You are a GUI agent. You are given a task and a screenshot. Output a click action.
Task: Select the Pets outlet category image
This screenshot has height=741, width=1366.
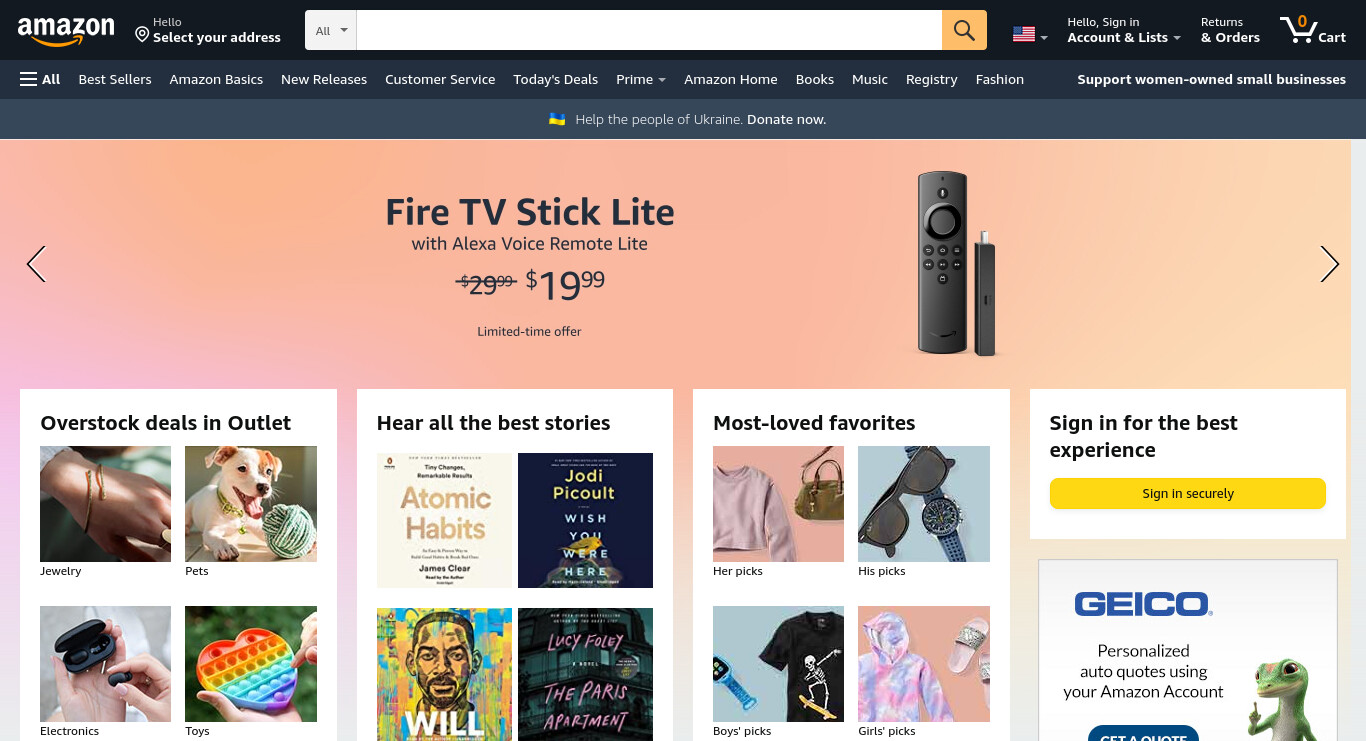click(x=251, y=504)
